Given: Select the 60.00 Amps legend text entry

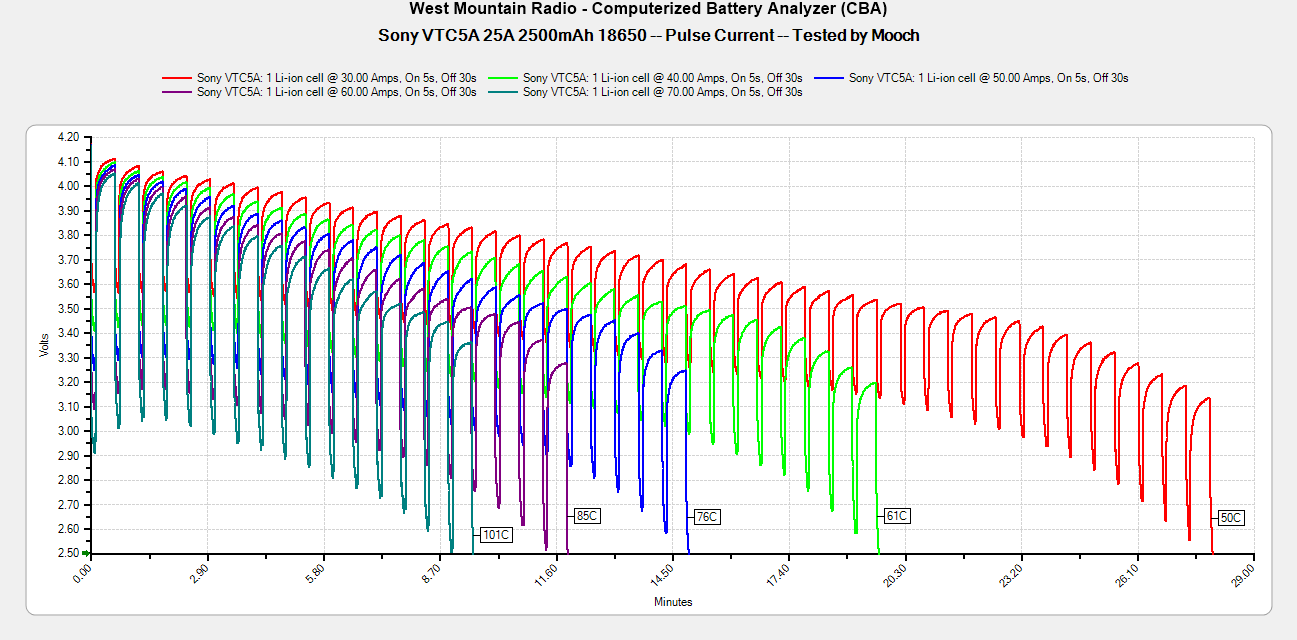Looking at the screenshot, I should 337,92.
